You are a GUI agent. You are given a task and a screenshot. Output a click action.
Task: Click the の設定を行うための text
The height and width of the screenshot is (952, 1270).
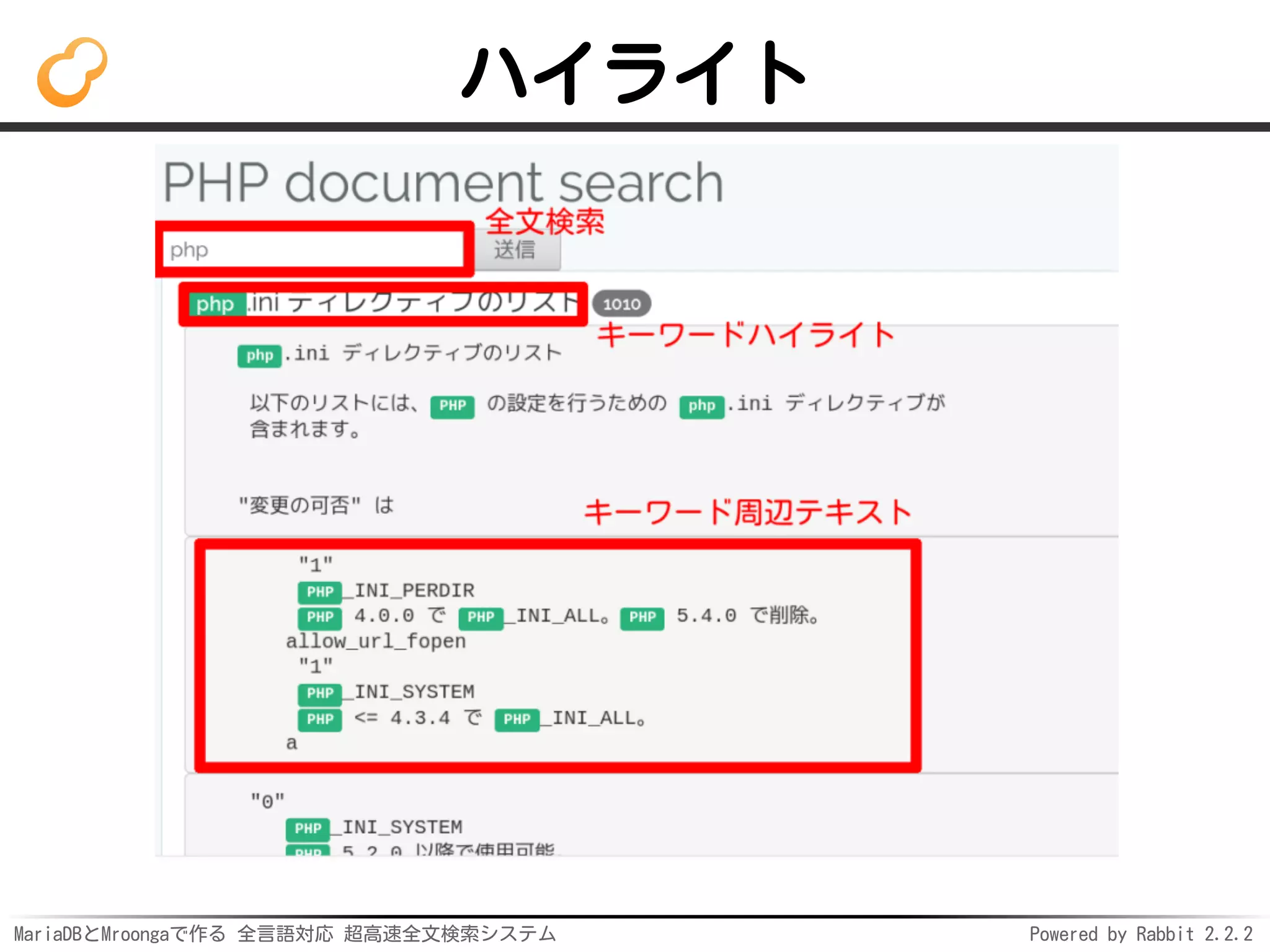[x=577, y=403]
